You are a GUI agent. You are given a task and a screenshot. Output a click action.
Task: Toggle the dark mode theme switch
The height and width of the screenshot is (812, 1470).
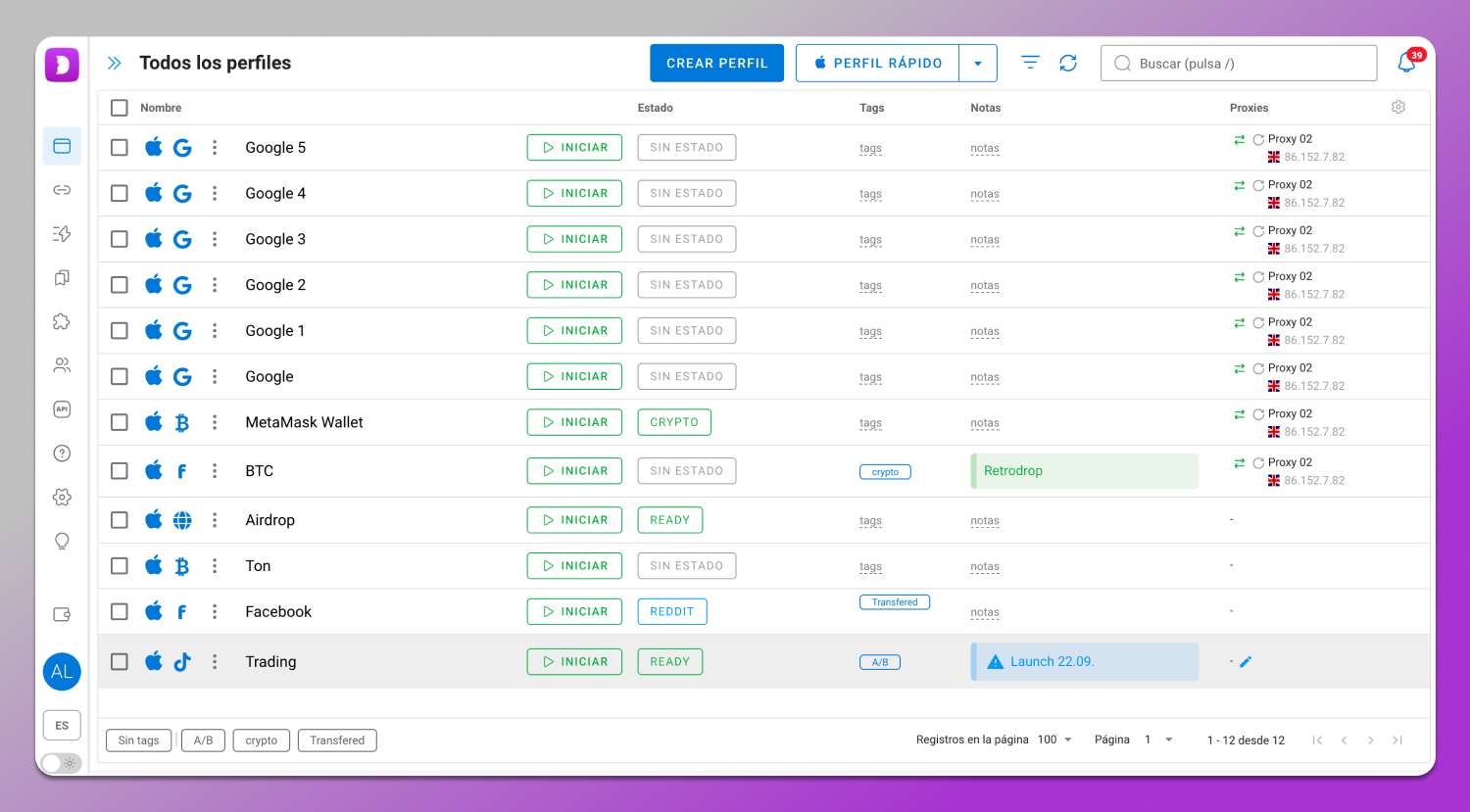(61, 763)
